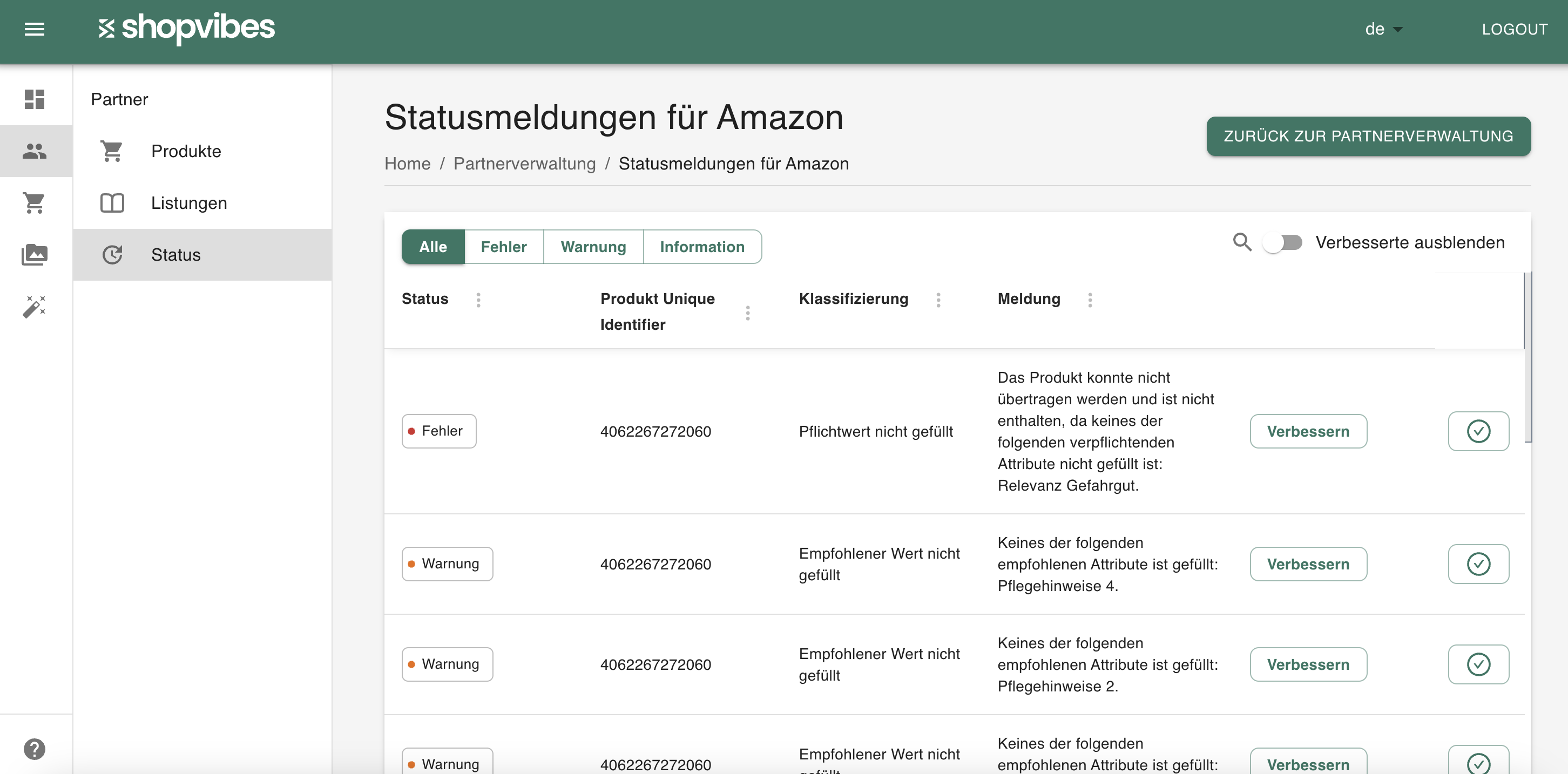1568x774 pixels.
Task: Open the de language dropdown
Action: (x=1383, y=29)
